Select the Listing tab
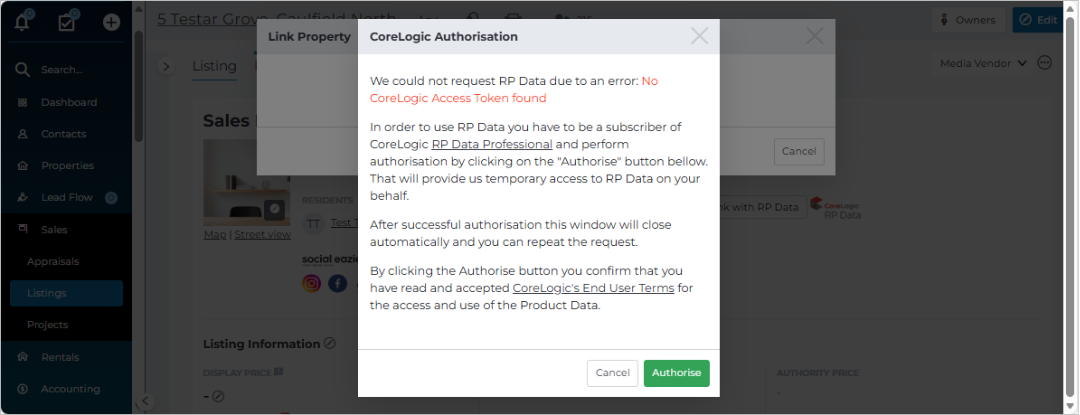 [214, 66]
